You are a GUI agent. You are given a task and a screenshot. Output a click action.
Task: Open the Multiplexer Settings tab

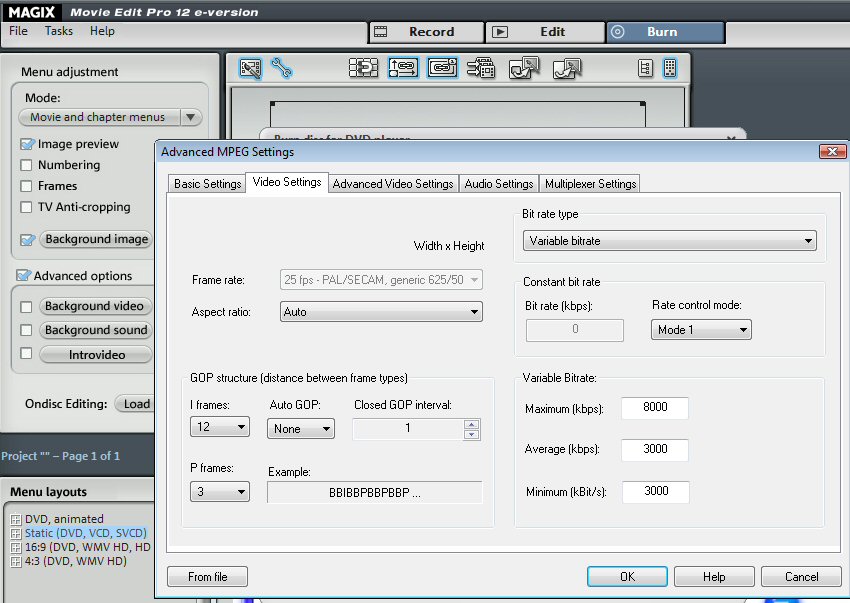[x=590, y=184]
